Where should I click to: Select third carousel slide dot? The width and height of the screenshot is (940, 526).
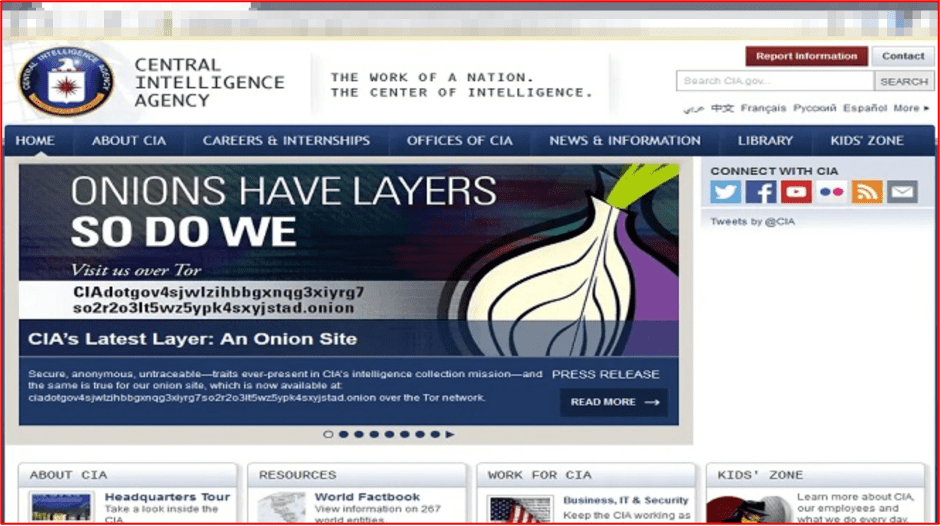[358, 434]
